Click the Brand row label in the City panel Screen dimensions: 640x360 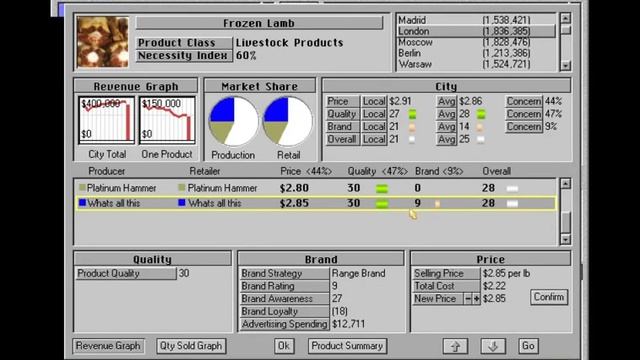pos(342,127)
